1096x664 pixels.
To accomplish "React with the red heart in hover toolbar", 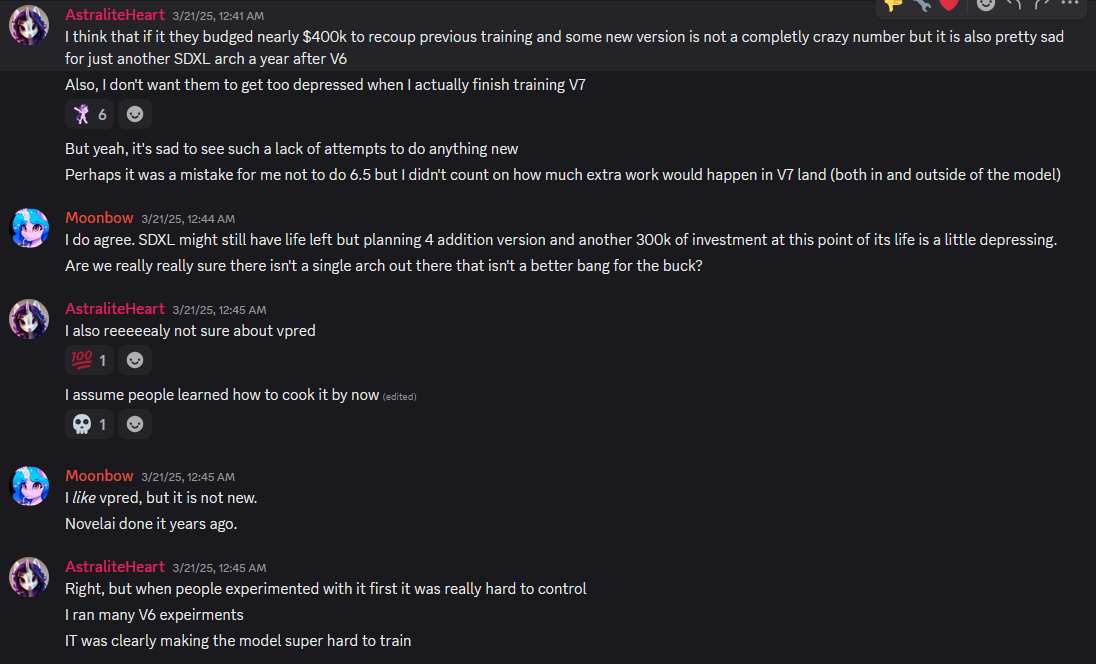I will (949, 4).
